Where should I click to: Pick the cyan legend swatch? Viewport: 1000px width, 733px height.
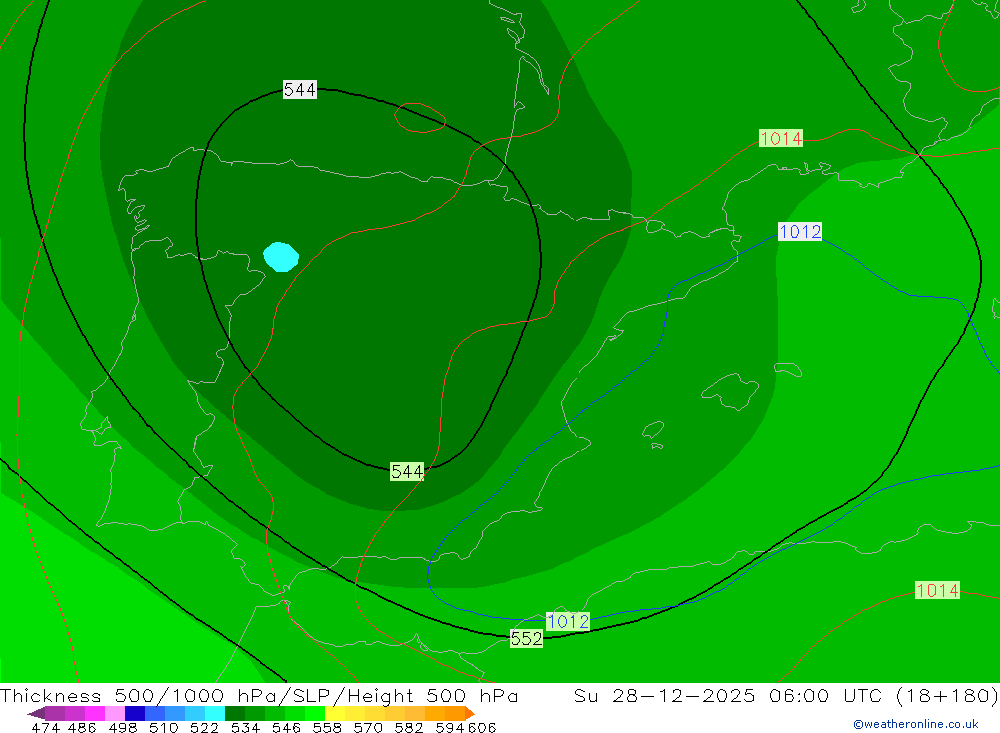(214, 713)
